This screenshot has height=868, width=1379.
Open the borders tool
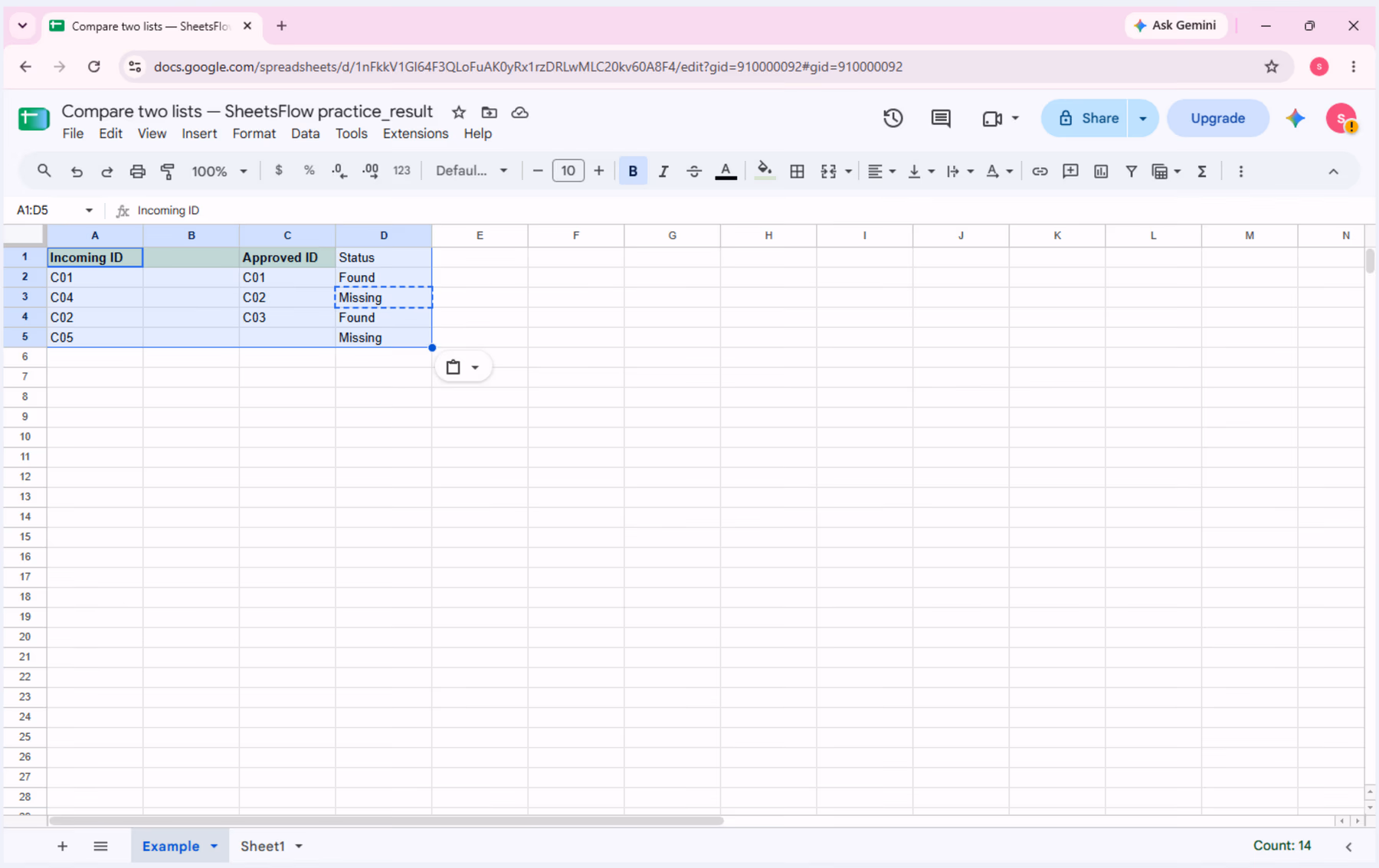[797, 172]
